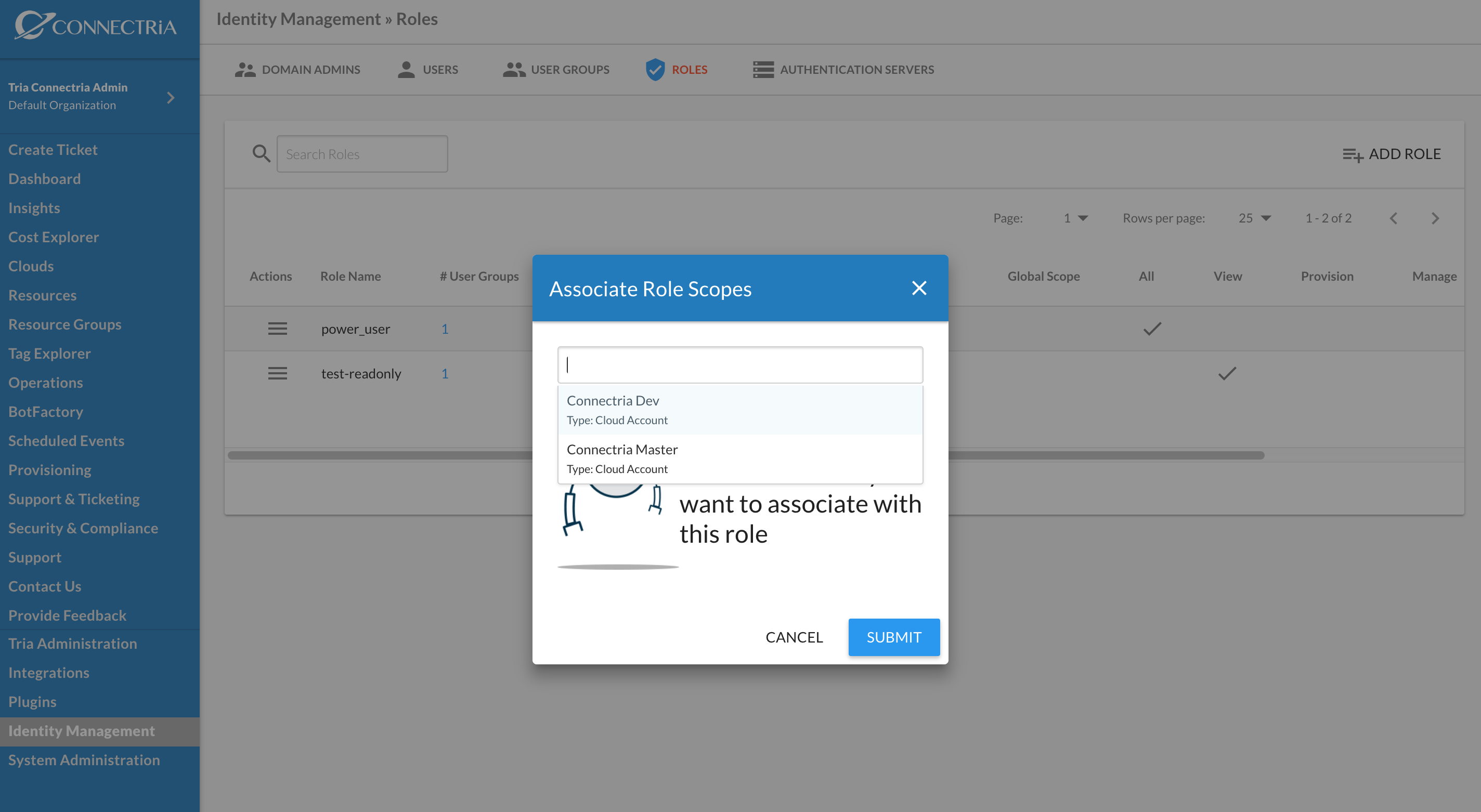1481x812 pixels.
Task: Open Cost Explorer in sidebar
Action: pyautogui.click(x=54, y=237)
